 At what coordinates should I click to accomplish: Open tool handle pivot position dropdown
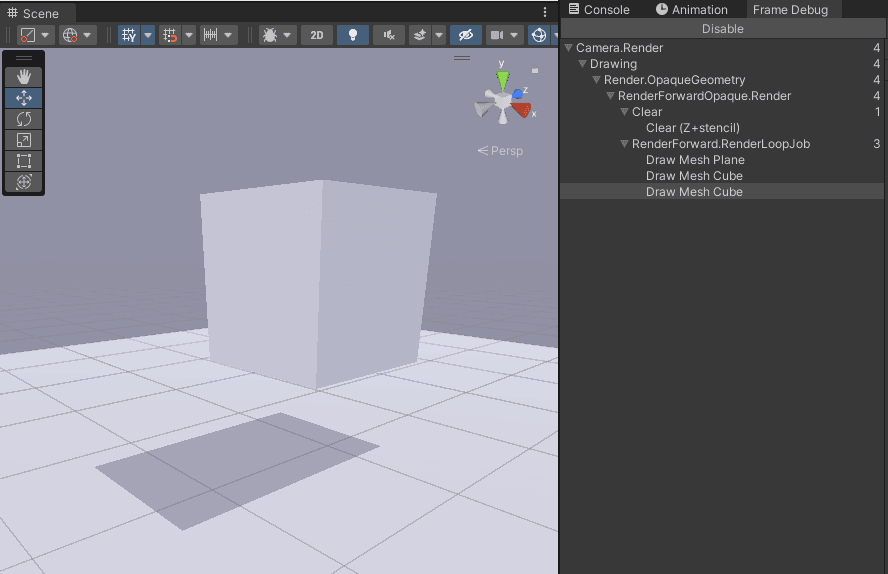click(34, 35)
